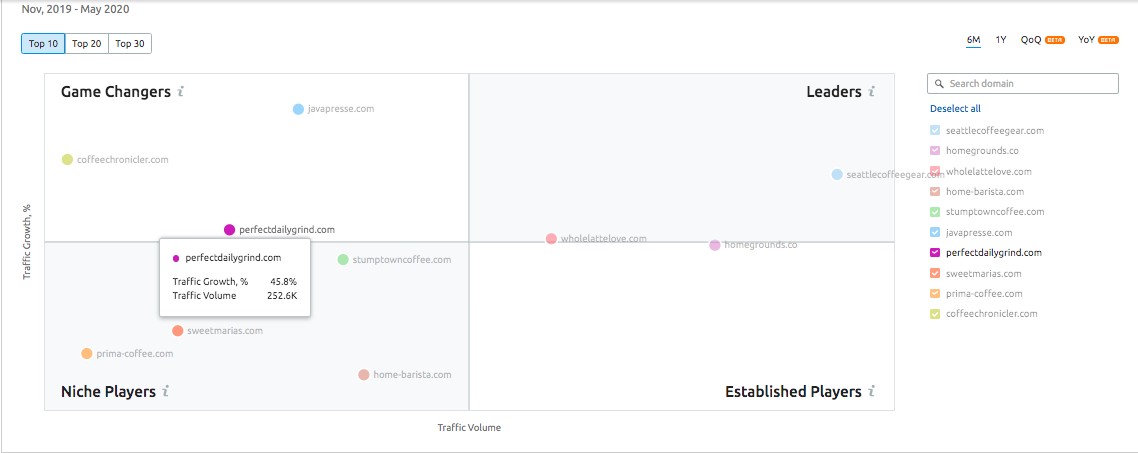Switch to the Top 10 view
1138x453 pixels.
pos(44,44)
